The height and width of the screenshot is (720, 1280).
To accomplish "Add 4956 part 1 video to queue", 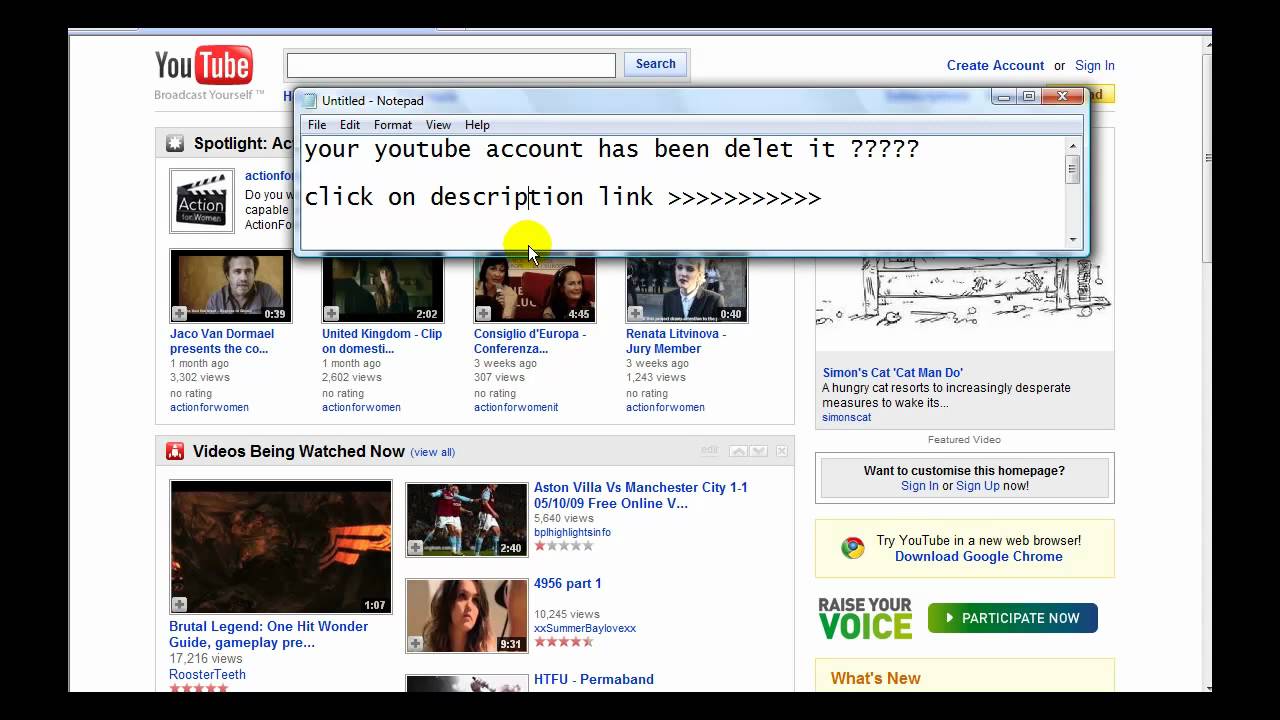I will coord(415,643).
